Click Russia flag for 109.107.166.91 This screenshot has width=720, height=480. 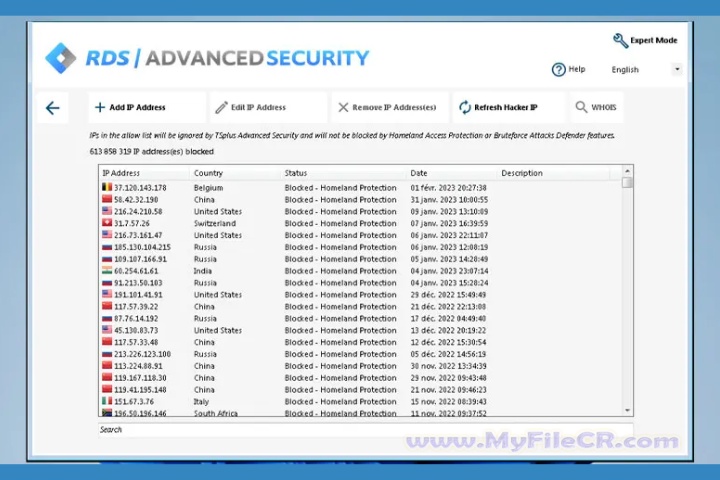107,259
